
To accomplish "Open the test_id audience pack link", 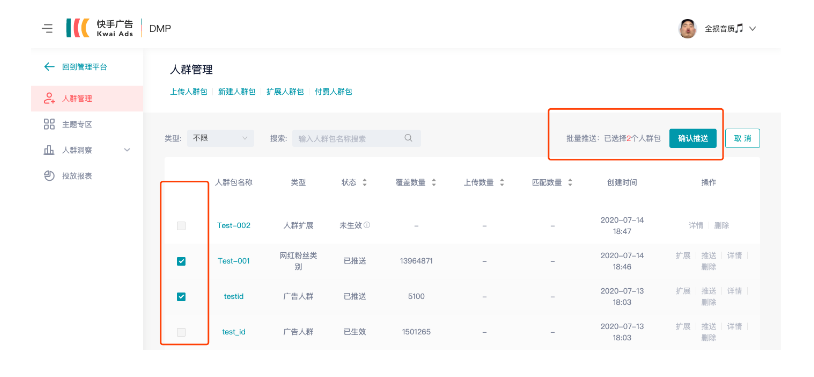I will [234, 332].
